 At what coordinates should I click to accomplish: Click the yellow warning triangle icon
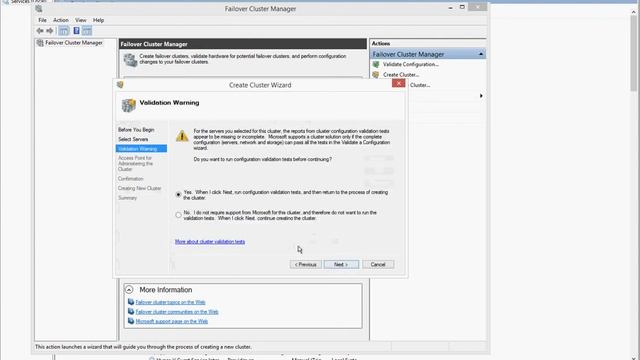pos(182,136)
